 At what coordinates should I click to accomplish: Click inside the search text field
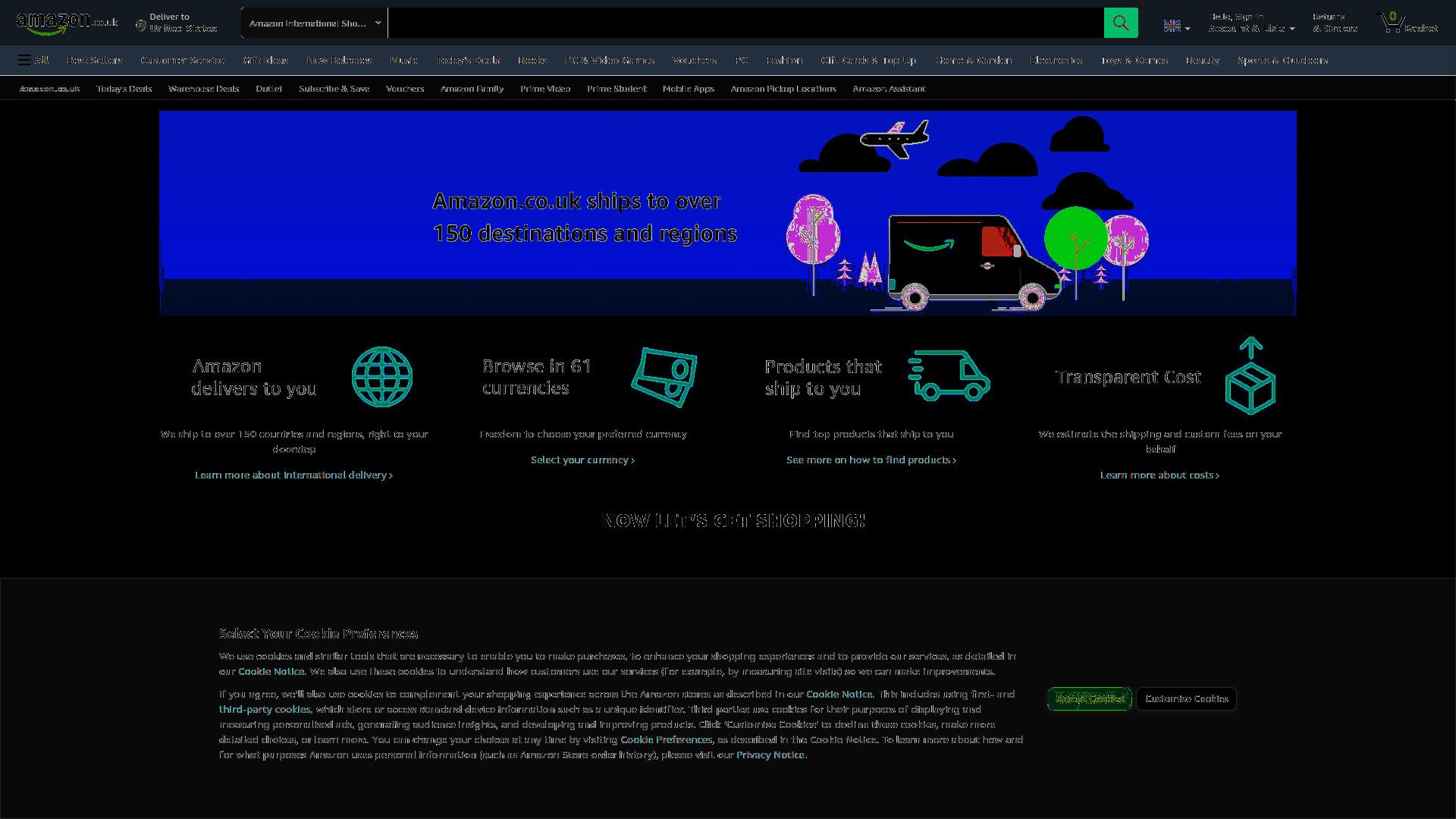pyautogui.click(x=746, y=23)
